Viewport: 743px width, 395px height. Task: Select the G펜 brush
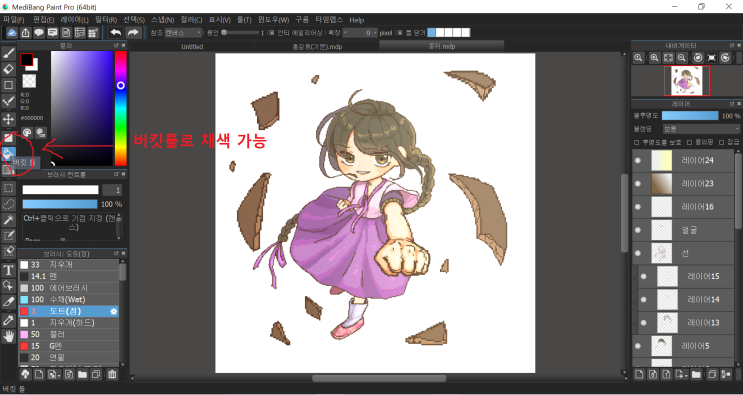click(68, 346)
